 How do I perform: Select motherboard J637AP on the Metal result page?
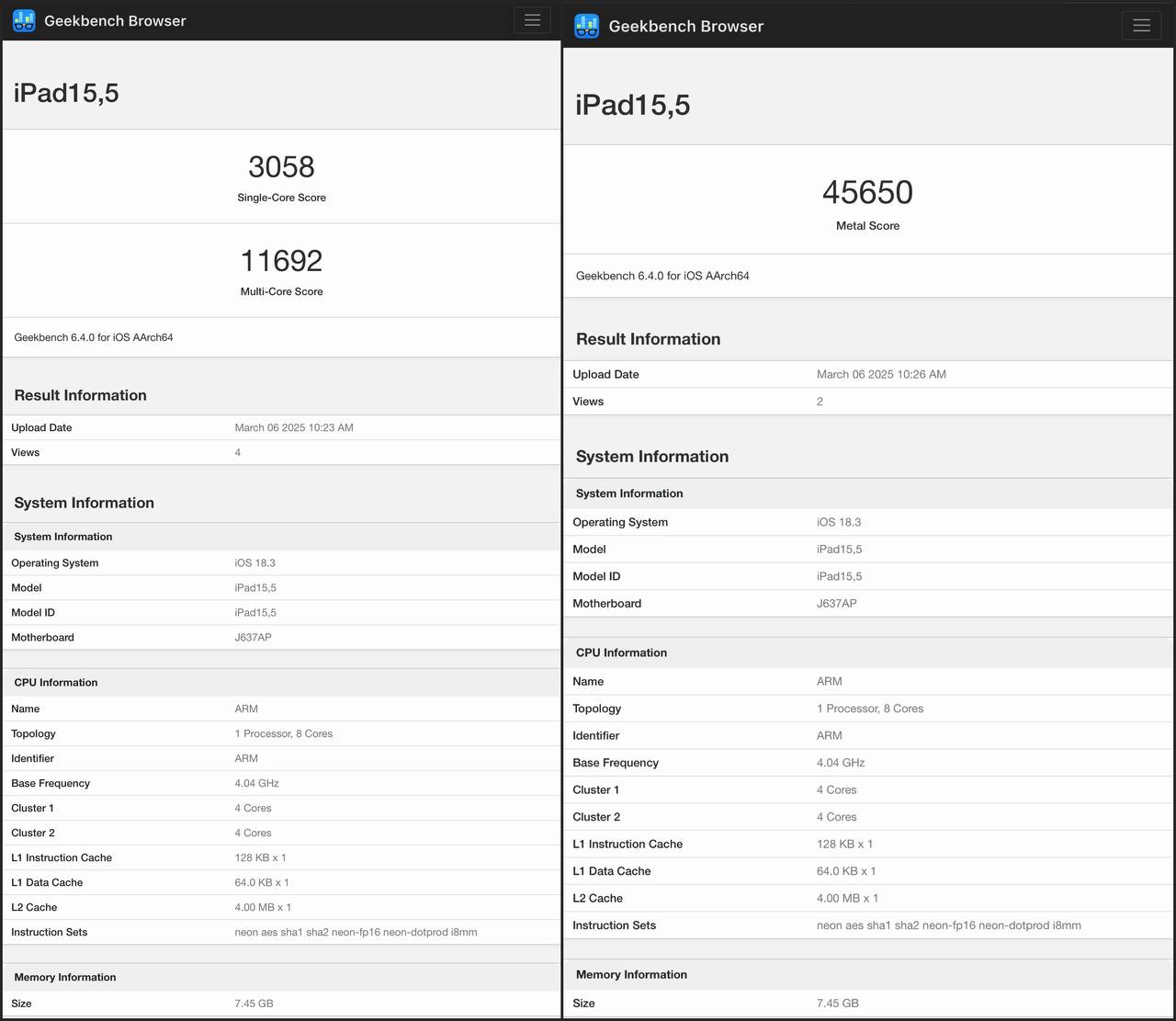(x=837, y=604)
